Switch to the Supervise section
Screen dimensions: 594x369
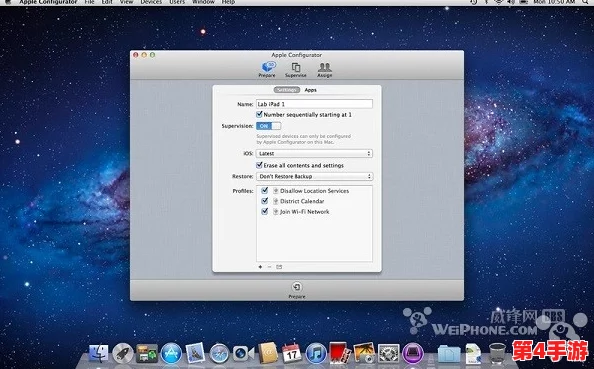[x=296, y=70]
